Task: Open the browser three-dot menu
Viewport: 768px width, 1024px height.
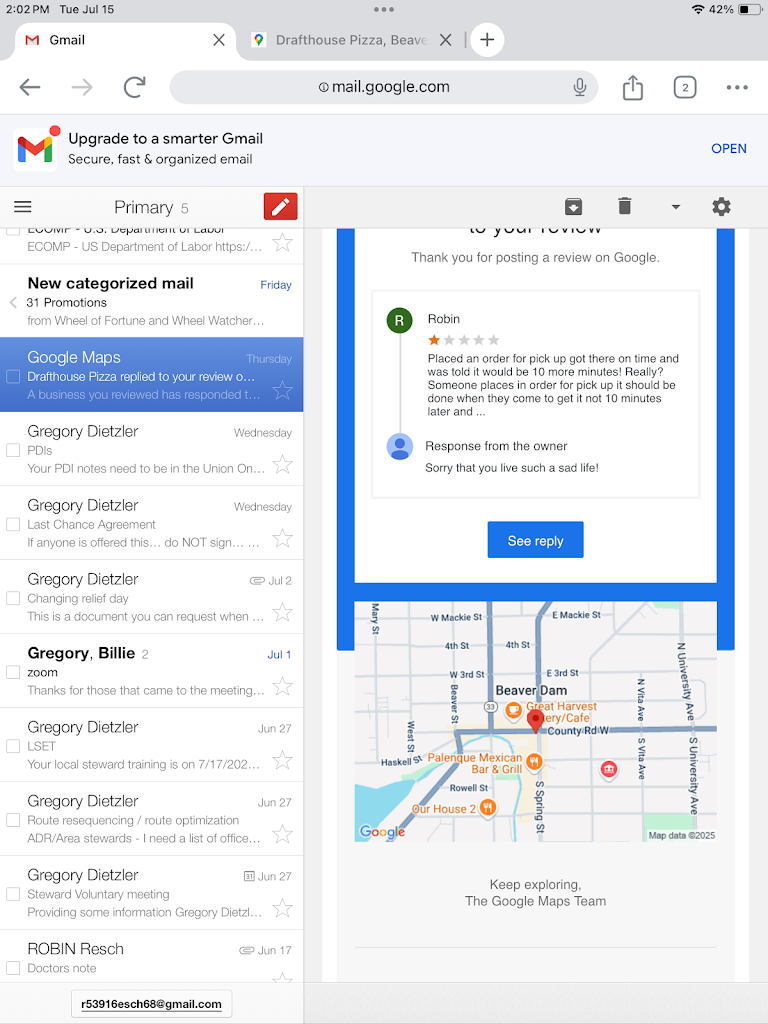Action: coord(737,87)
